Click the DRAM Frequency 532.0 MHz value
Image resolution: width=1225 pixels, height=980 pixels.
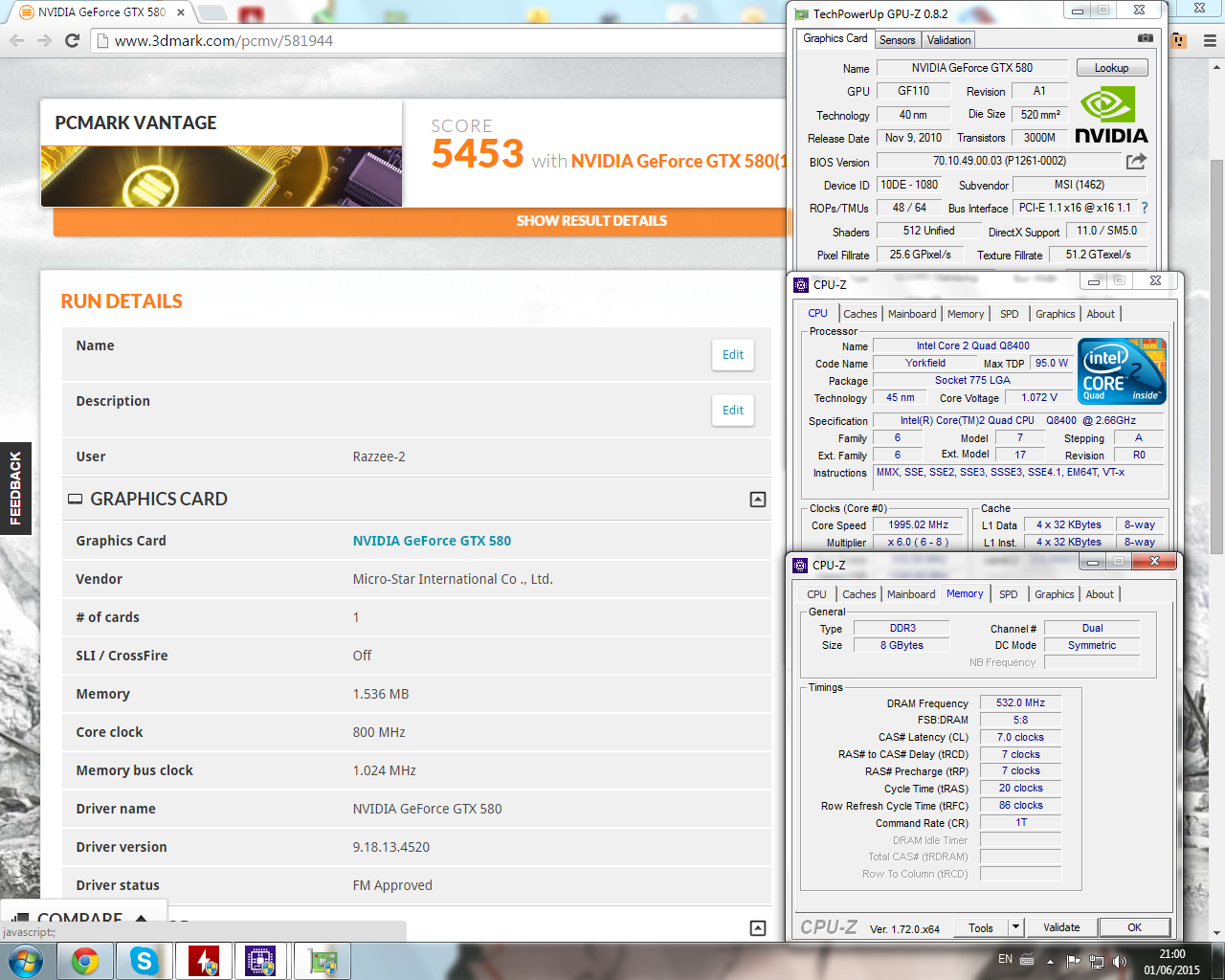coord(1020,702)
